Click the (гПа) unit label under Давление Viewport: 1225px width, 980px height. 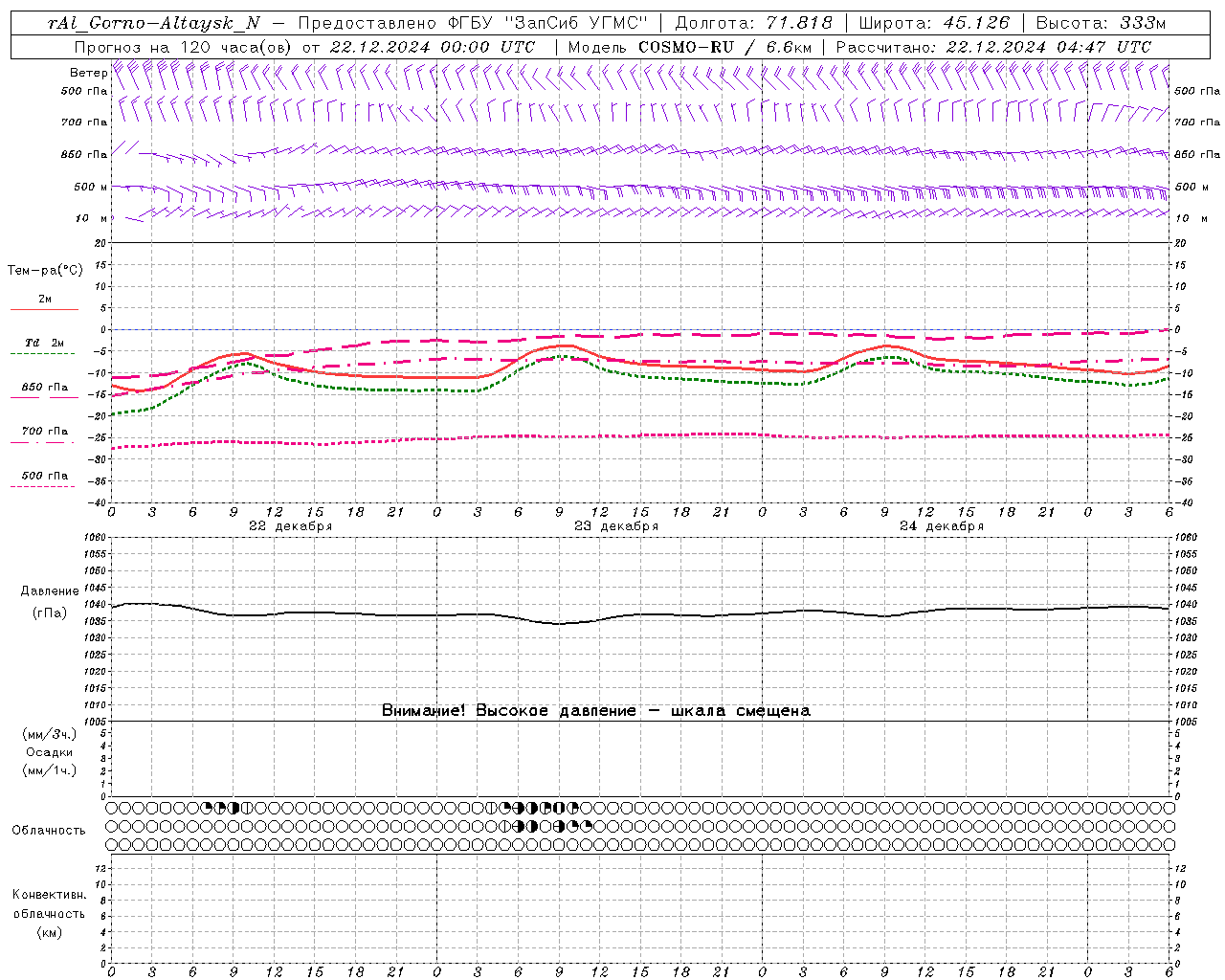(x=49, y=612)
